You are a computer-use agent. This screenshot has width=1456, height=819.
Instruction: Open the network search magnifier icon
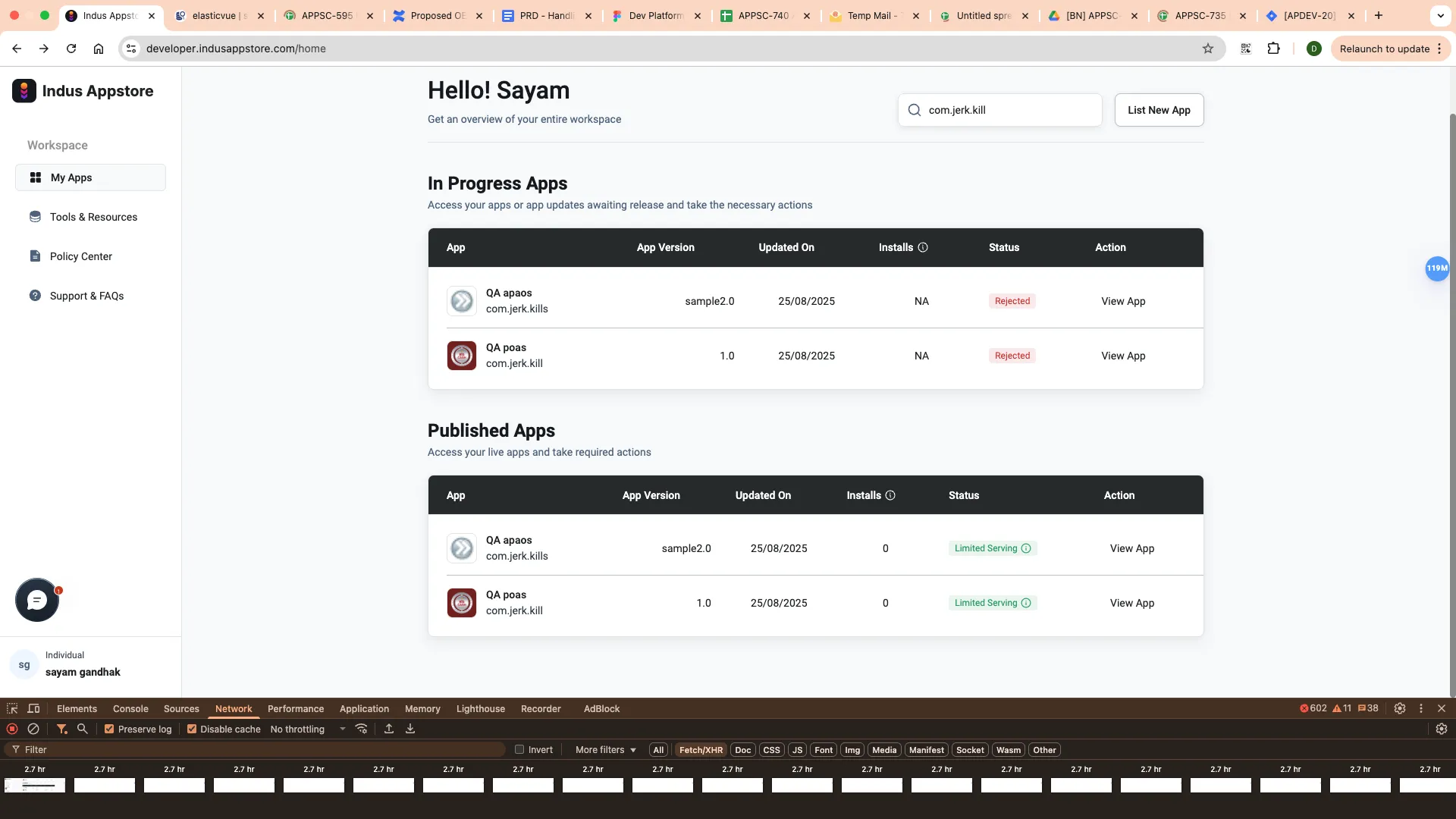click(x=82, y=729)
